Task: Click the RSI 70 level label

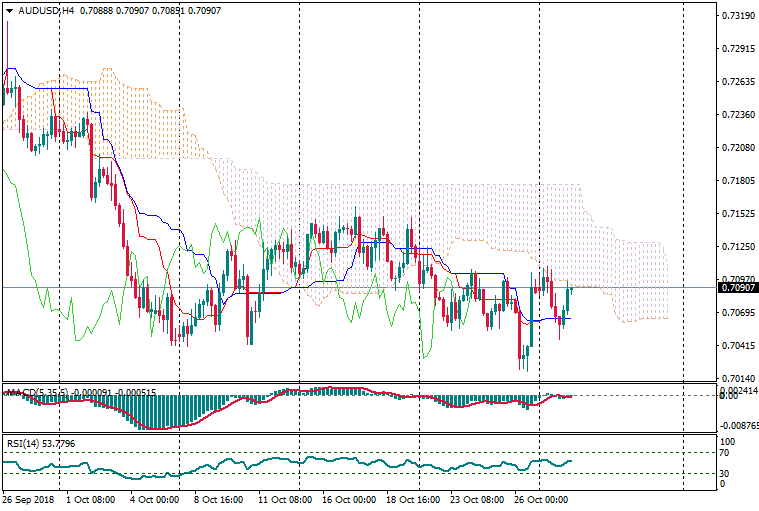Action: coord(726,453)
